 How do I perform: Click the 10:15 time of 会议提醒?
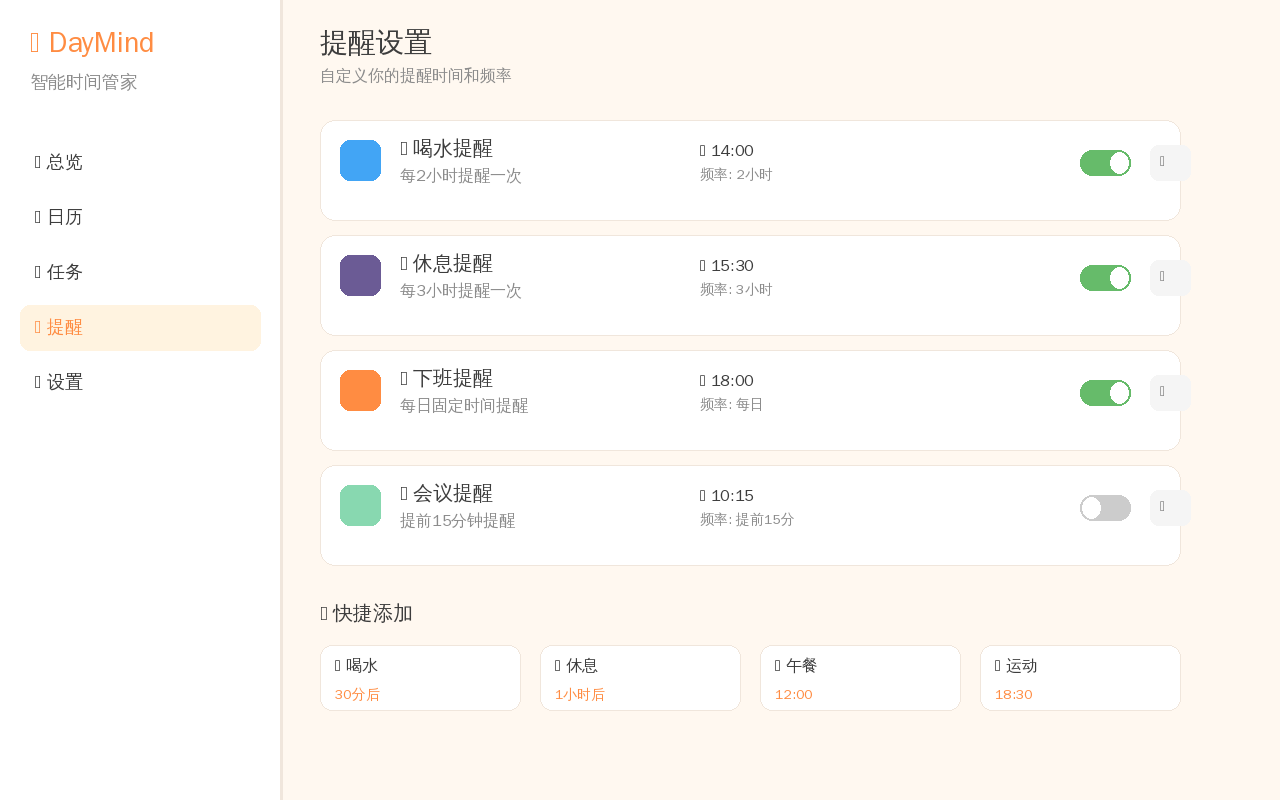click(727, 496)
